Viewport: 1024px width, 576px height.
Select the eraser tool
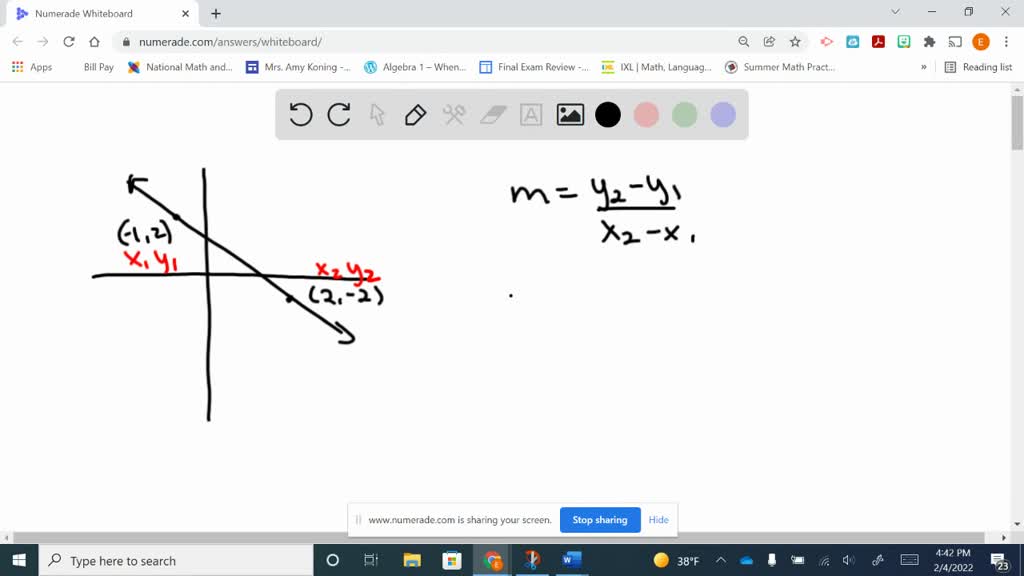pyautogui.click(x=490, y=115)
